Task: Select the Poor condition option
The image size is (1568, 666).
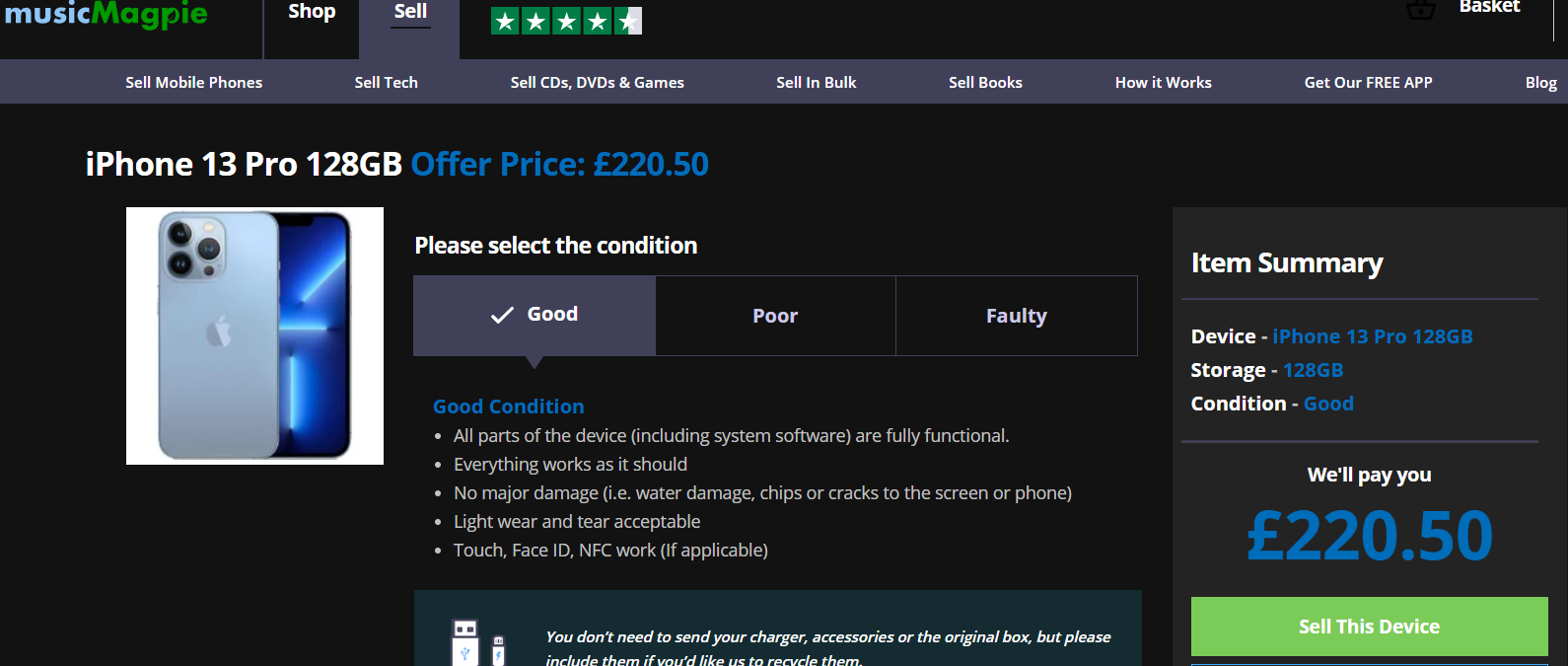Action: pyautogui.click(x=775, y=316)
